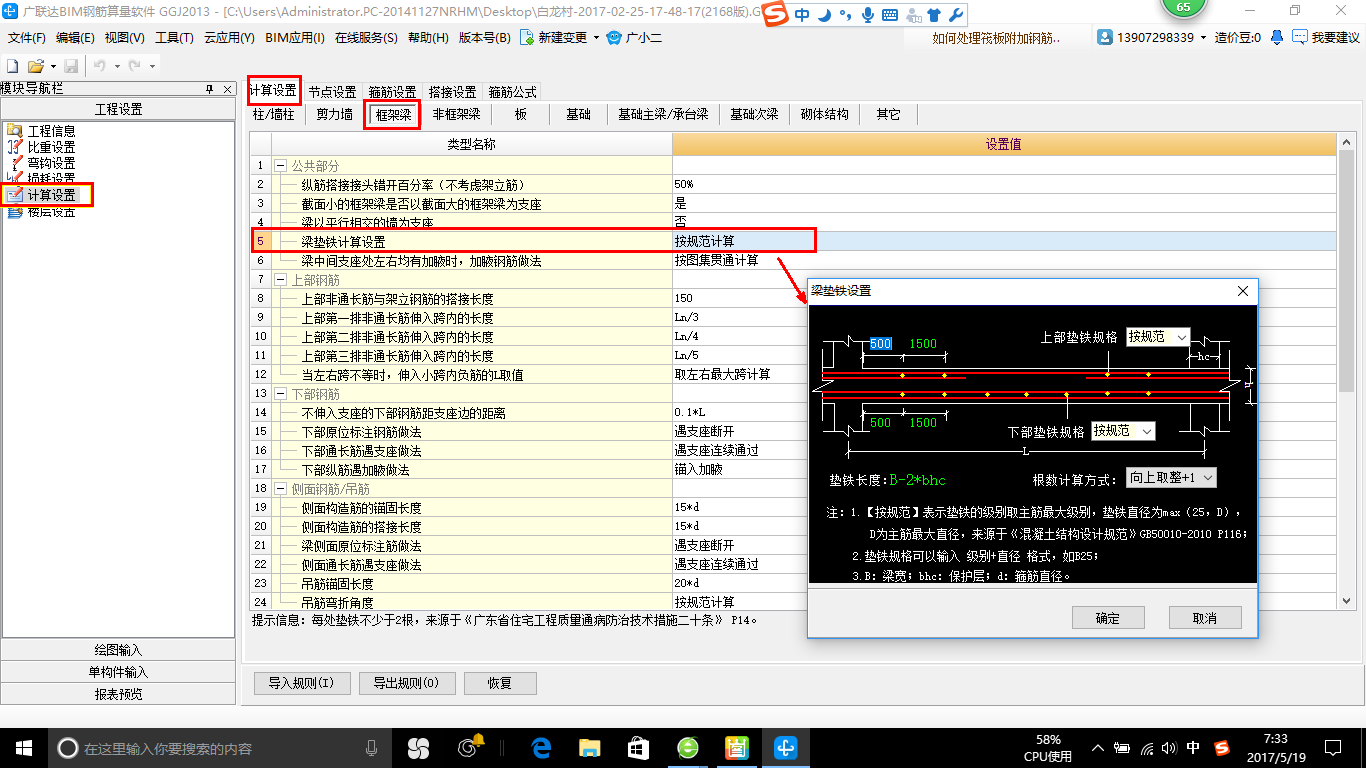
Task: Collapse the 公共部分 group
Action: pos(281,165)
